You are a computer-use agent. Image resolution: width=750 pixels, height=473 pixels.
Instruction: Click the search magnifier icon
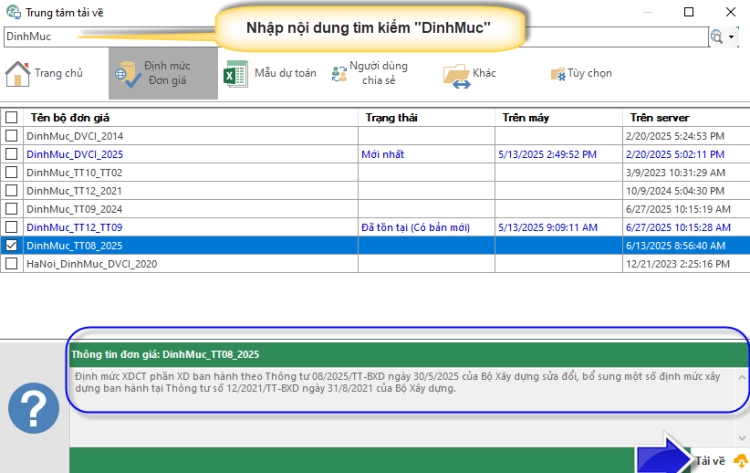[717, 37]
